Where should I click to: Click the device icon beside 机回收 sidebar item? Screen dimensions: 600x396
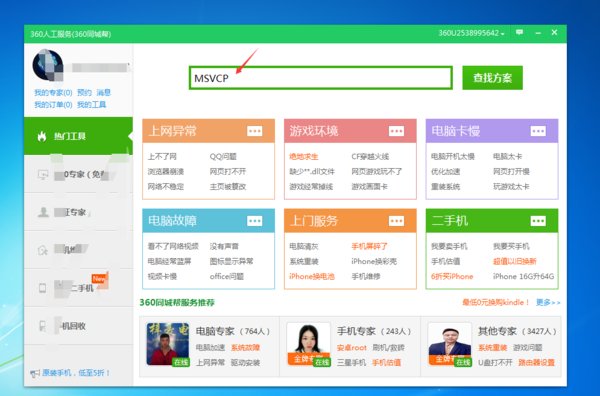(42, 326)
